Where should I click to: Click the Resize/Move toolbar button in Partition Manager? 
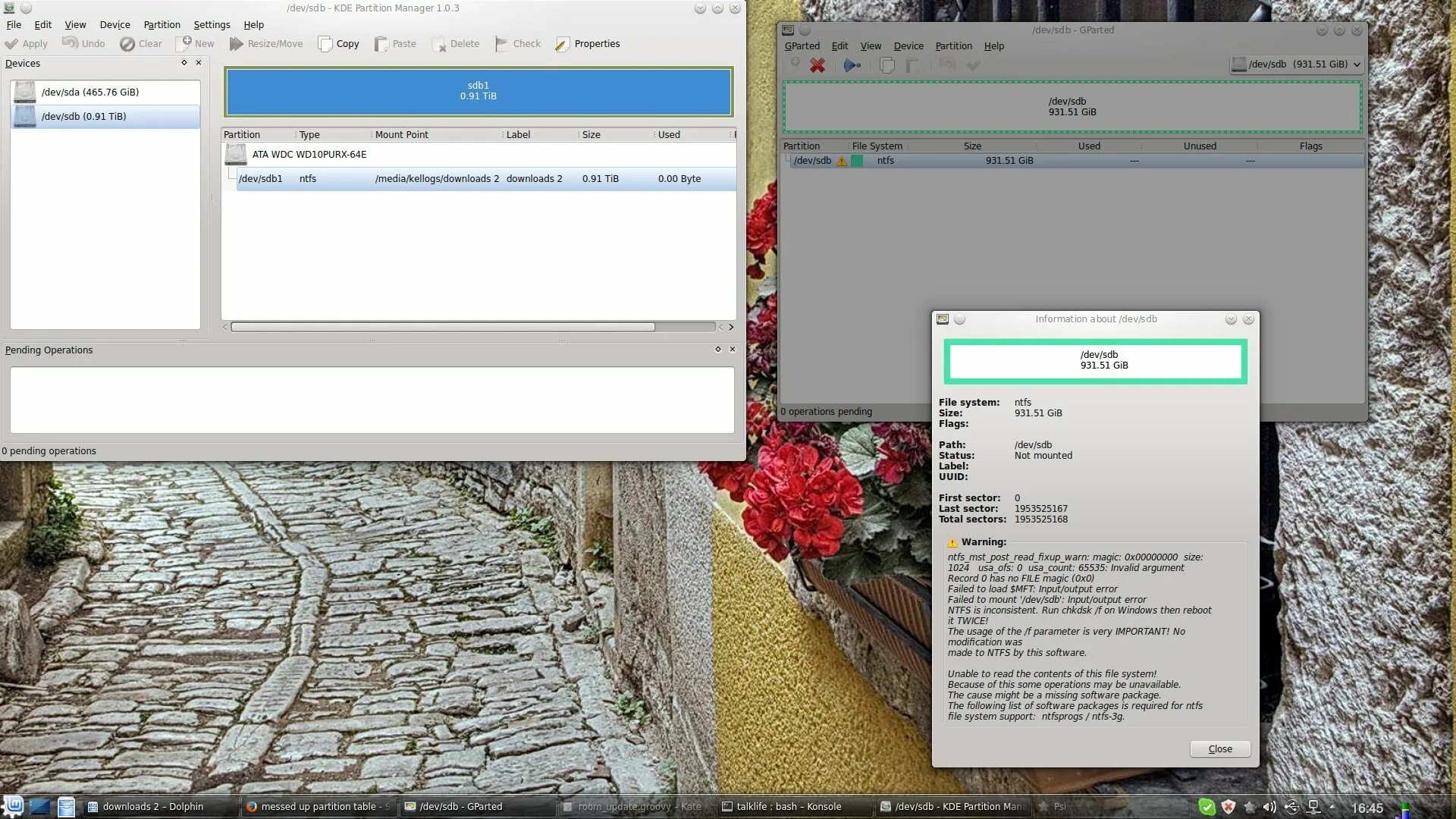point(266,44)
